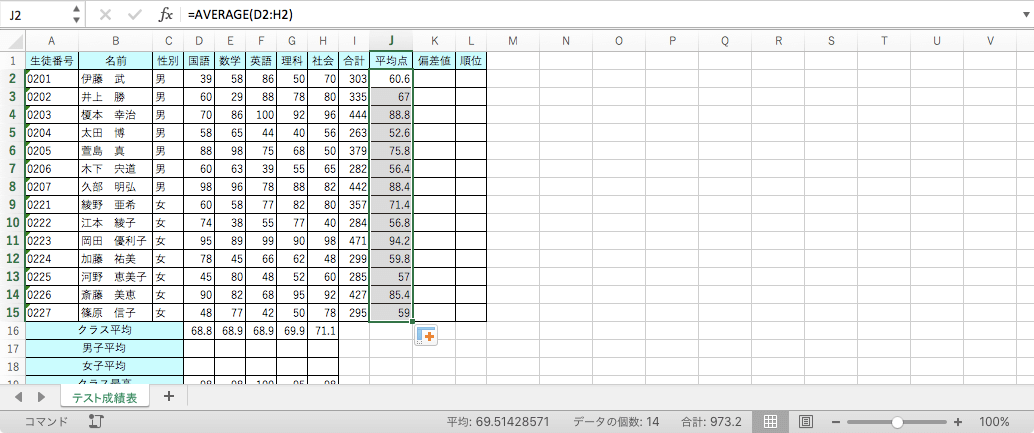
Task: Click the 平均点 header cell
Action: (x=391, y=61)
